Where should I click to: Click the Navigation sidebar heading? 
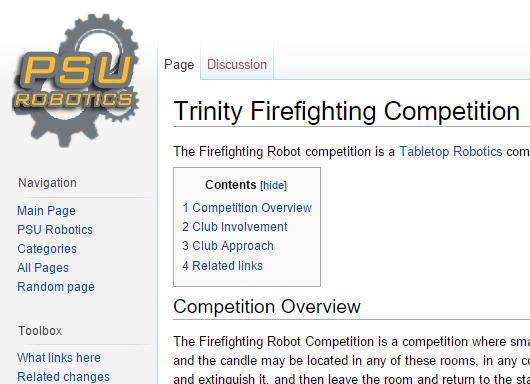(x=47, y=183)
